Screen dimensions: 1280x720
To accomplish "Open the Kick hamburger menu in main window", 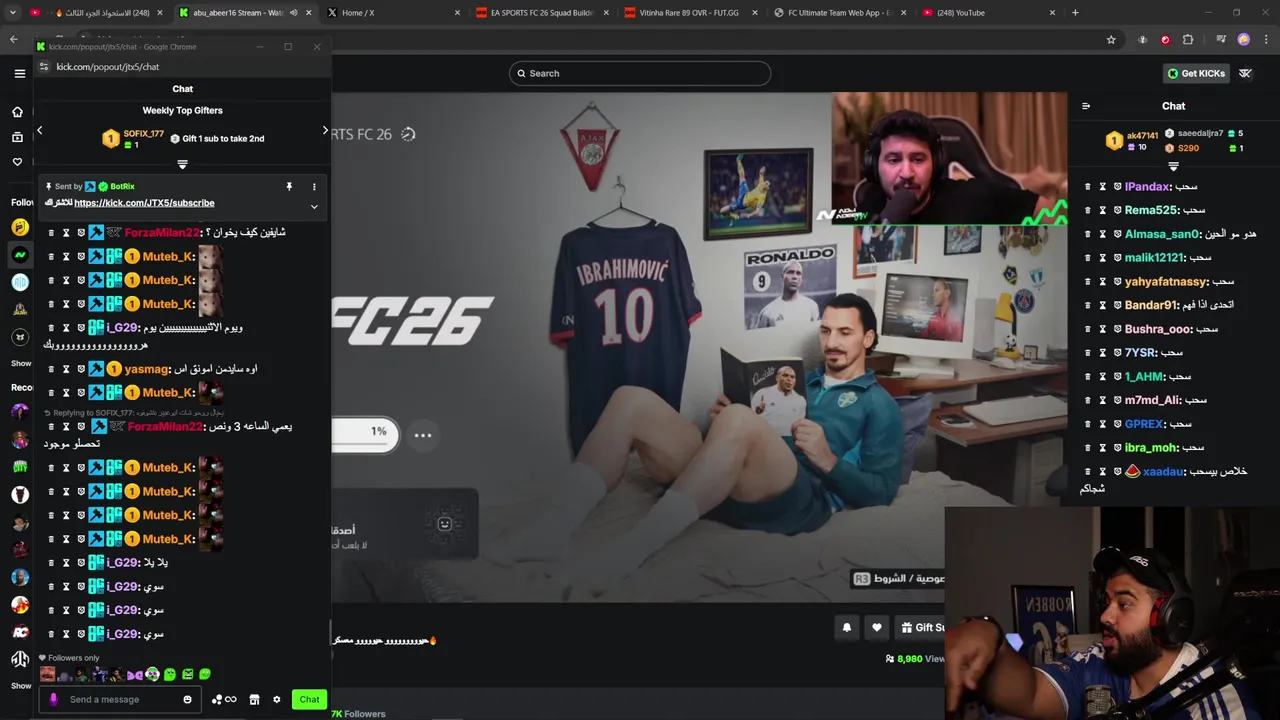I will coord(19,73).
